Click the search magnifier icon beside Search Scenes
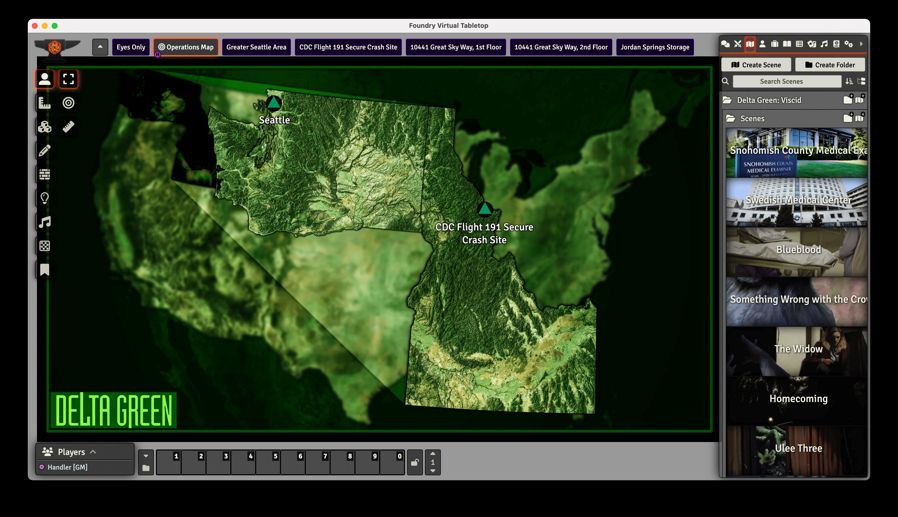 [726, 81]
